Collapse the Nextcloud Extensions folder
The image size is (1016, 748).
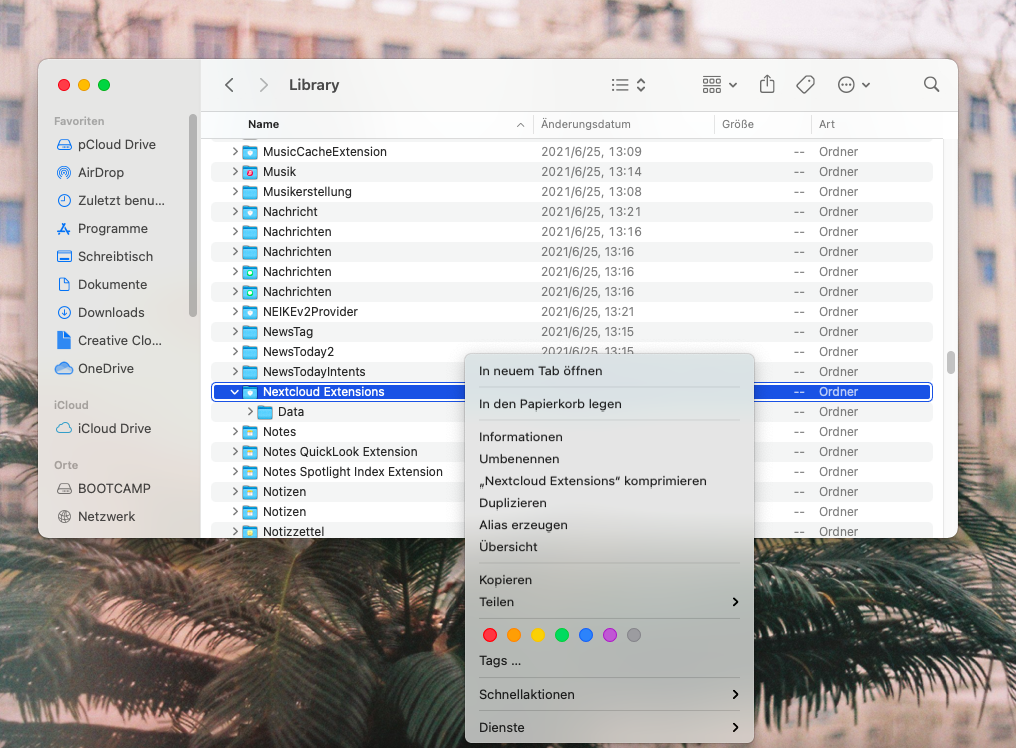[235, 392]
